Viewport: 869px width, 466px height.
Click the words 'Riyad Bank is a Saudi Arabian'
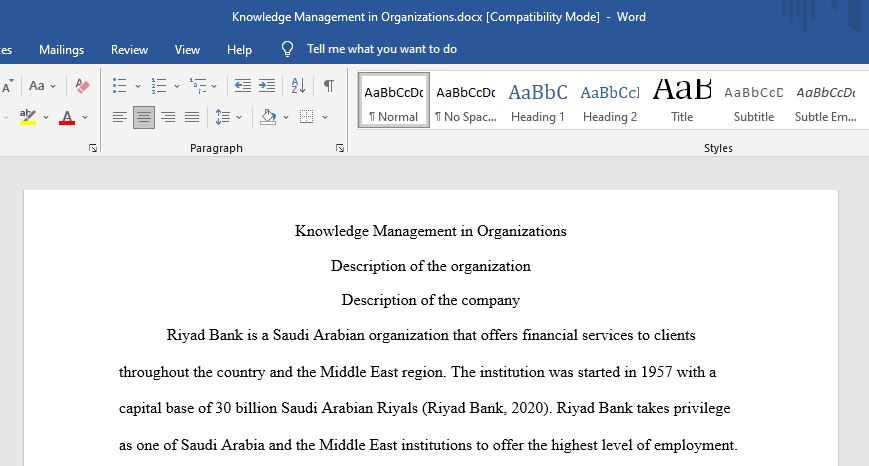click(x=266, y=335)
